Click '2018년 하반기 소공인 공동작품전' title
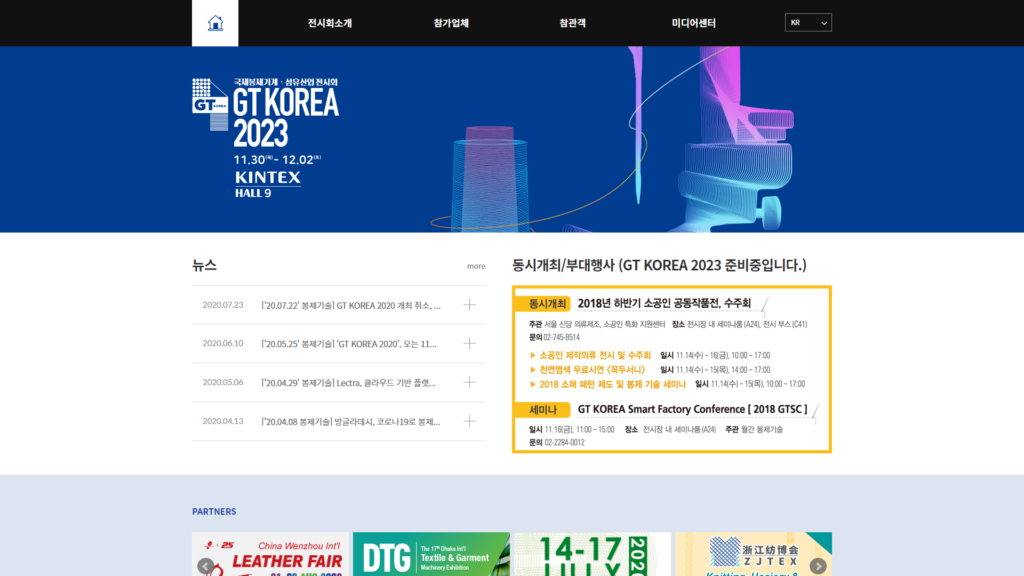The height and width of the screenshot is (576, 1024). point(664,303)
